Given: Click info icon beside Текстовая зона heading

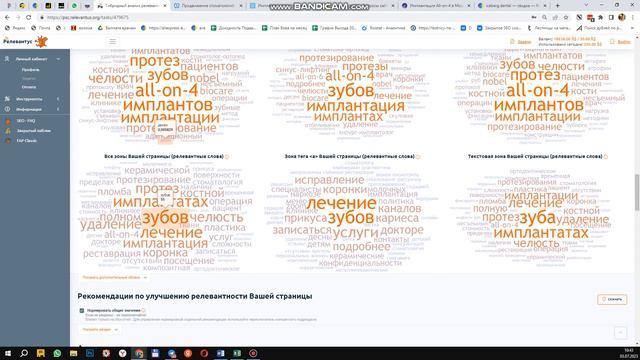Looking at the screenshot, I should [606, 156].
